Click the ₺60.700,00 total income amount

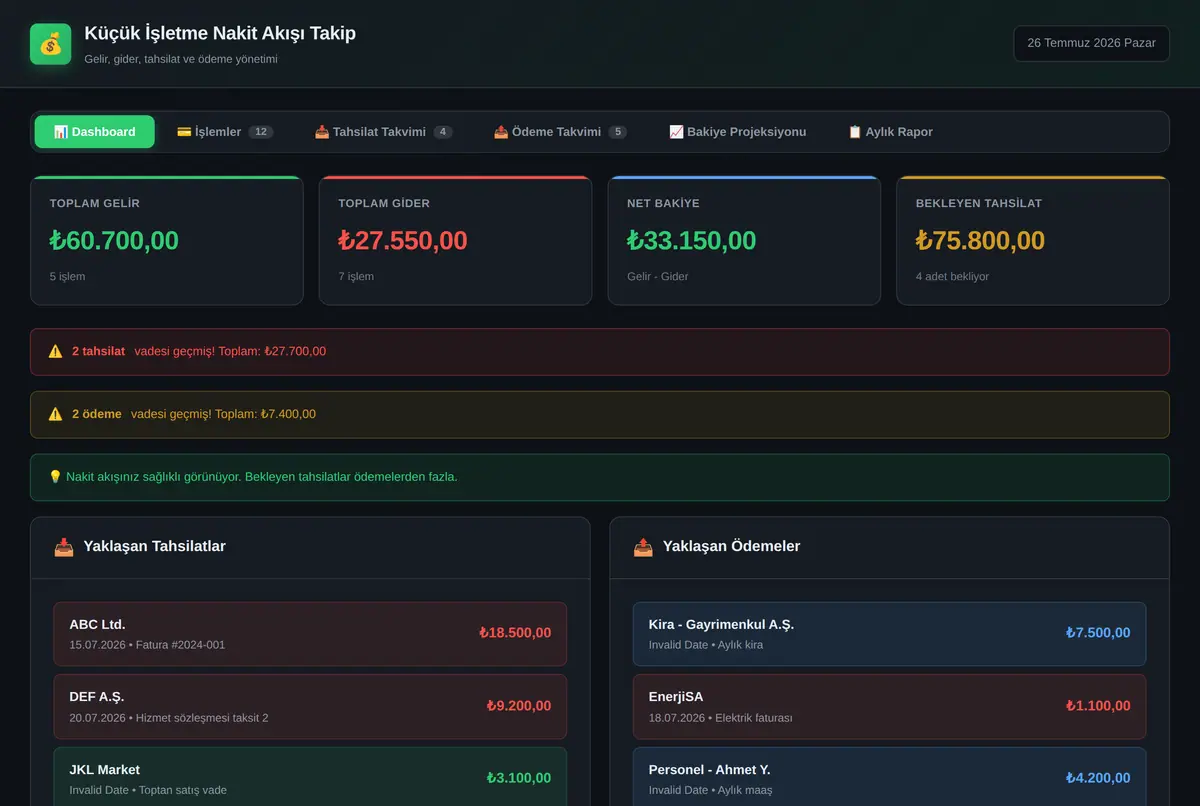click(114, 241)
